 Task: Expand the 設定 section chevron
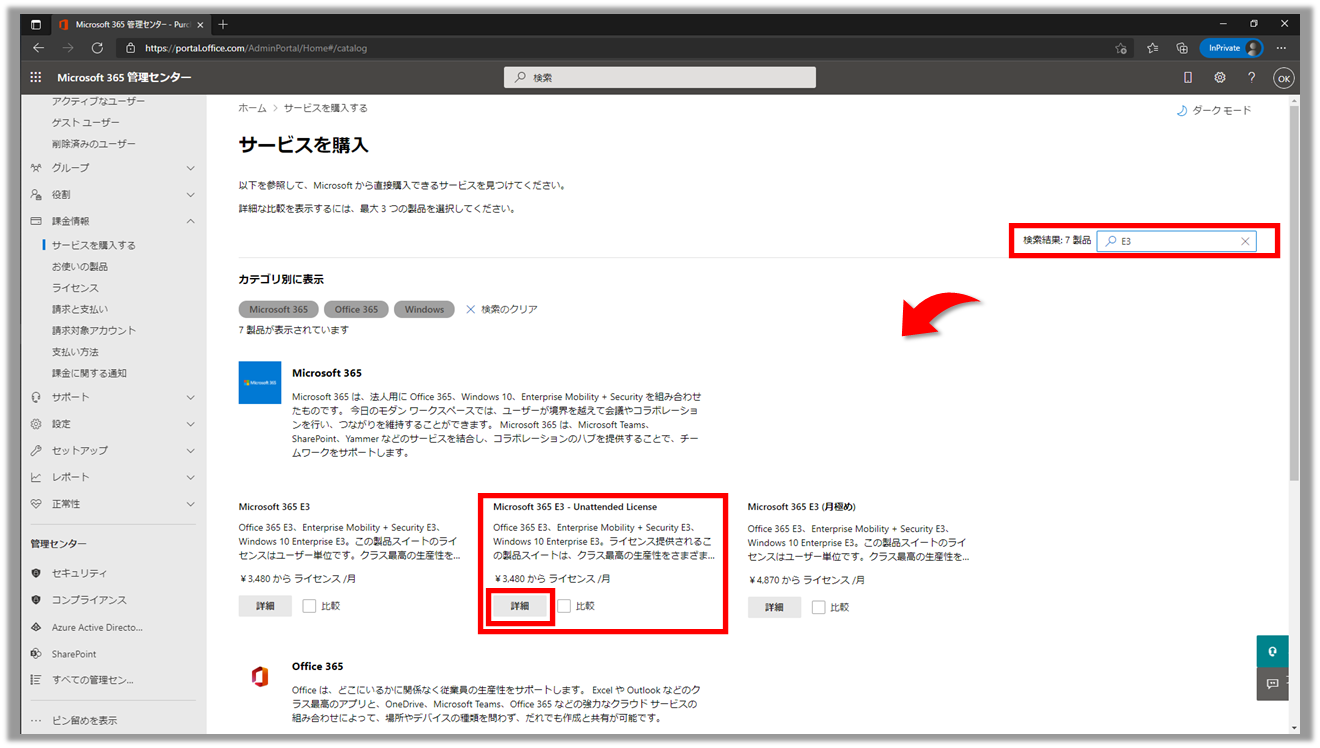coord(190,424)
